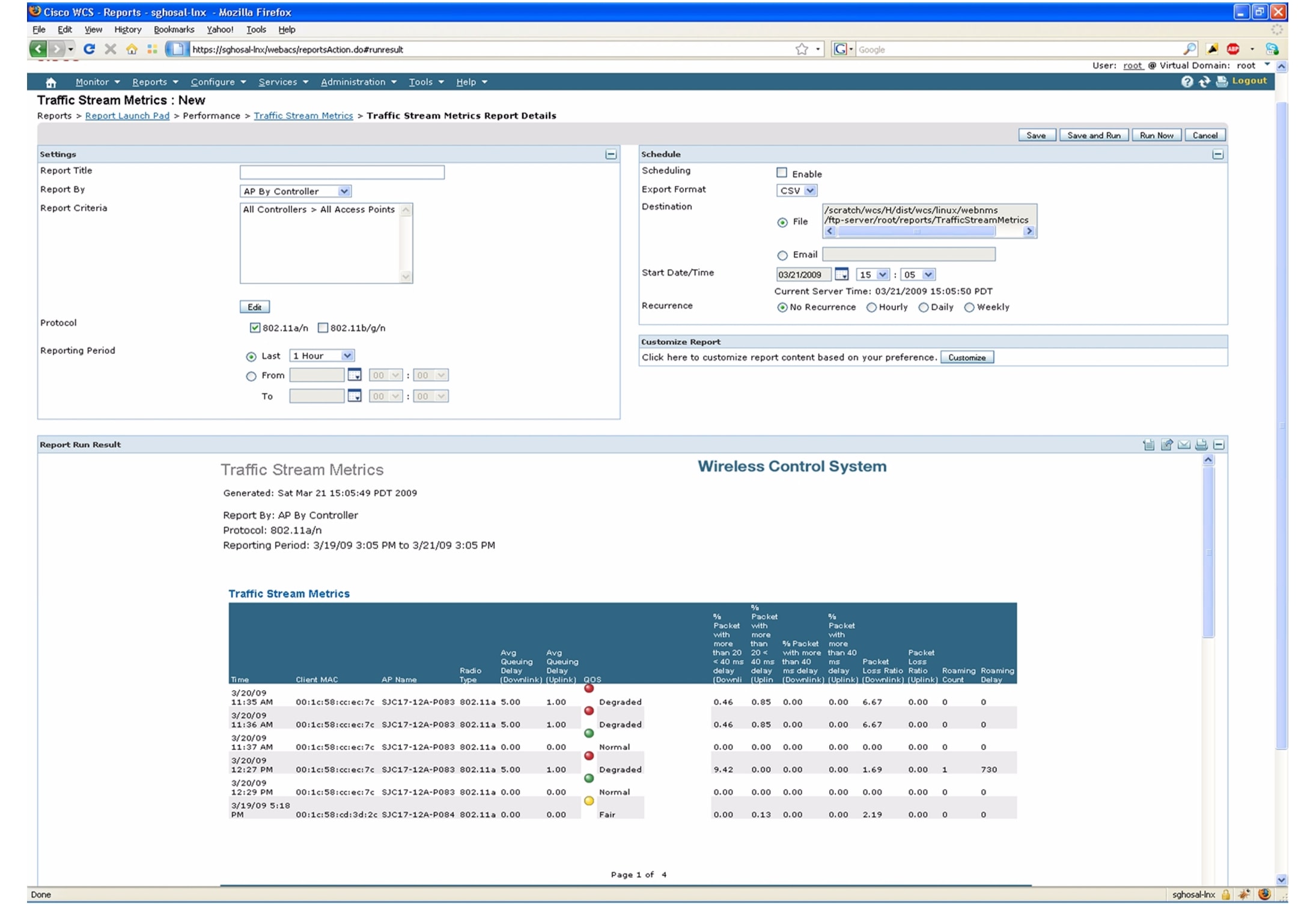Open the Administration menu
Image resolution: width=1316 pixels, height=906 pixels.
354,82
